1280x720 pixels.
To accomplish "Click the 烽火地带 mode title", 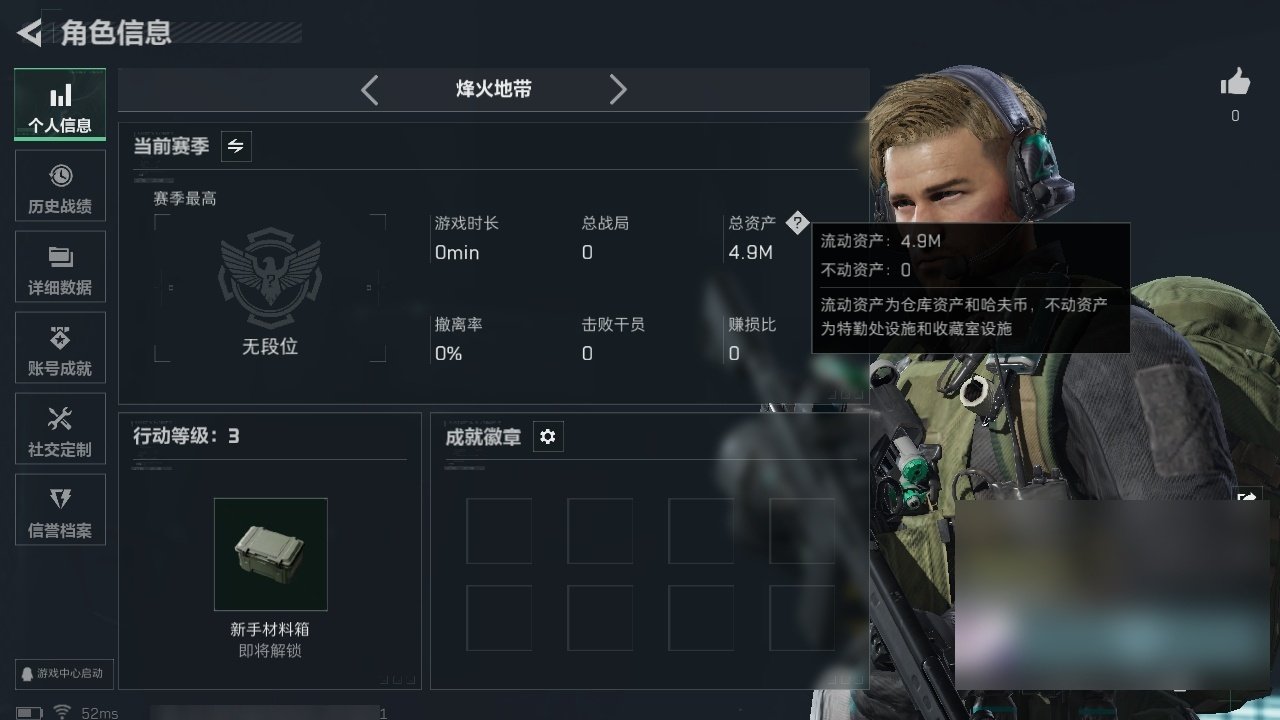I will point(494,89).
